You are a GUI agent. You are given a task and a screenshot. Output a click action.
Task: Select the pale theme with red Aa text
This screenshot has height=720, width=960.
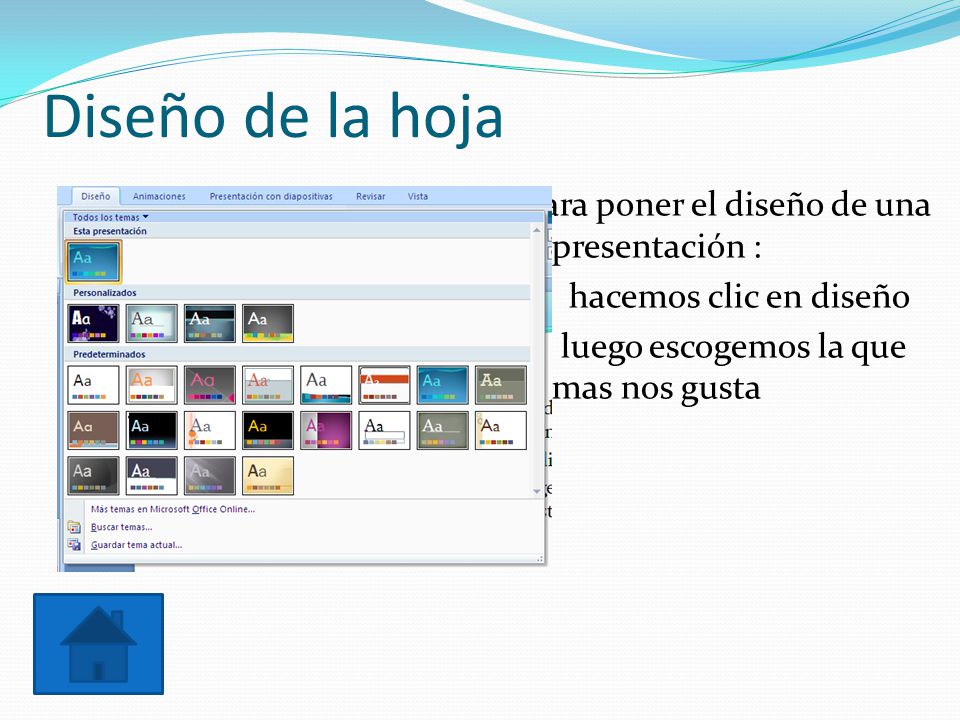(x=268, y=385)
